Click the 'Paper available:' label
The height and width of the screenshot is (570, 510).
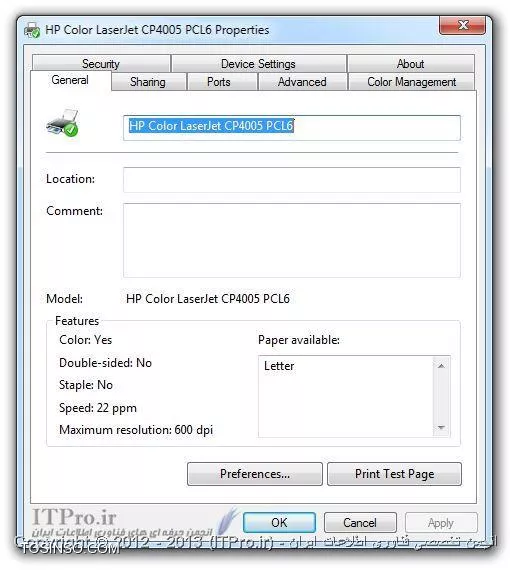click(299, 340)
